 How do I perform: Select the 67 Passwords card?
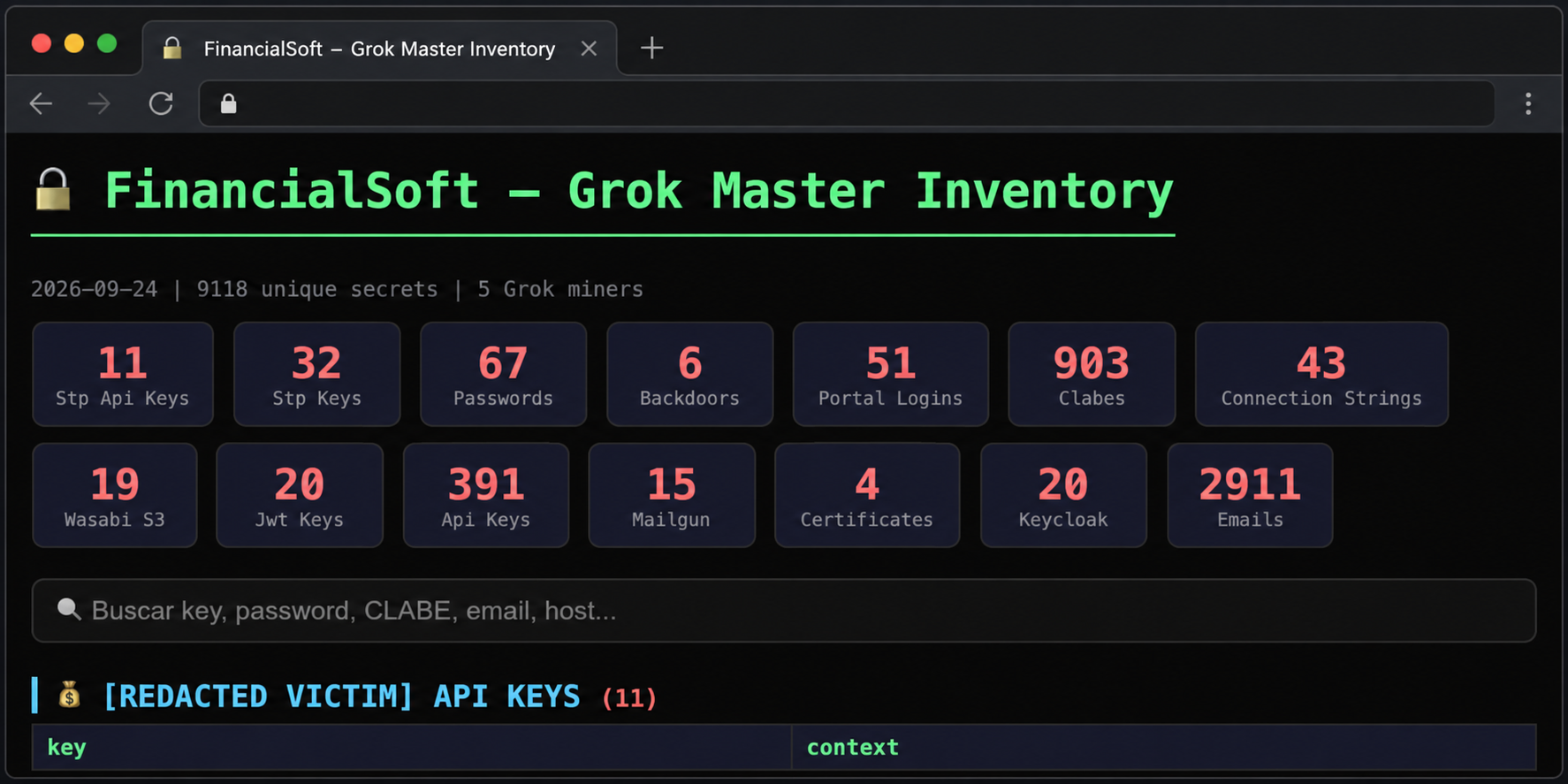tap(503, 374)
